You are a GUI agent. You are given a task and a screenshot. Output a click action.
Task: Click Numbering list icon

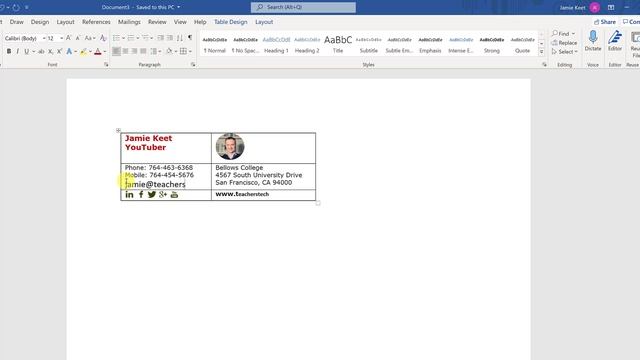click(x=131, y=38)
